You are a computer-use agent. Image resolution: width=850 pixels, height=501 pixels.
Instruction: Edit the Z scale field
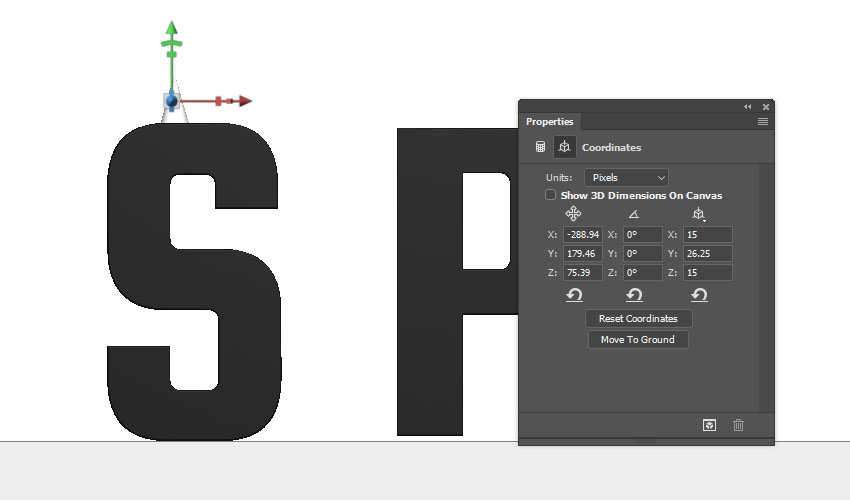[707, 272]
